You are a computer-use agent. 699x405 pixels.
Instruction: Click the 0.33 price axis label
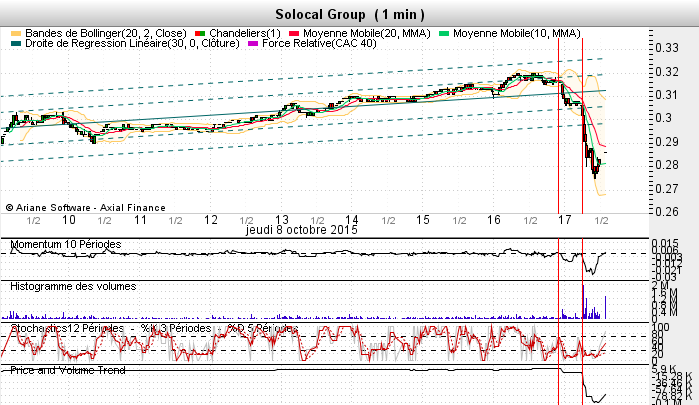(667, 48)
